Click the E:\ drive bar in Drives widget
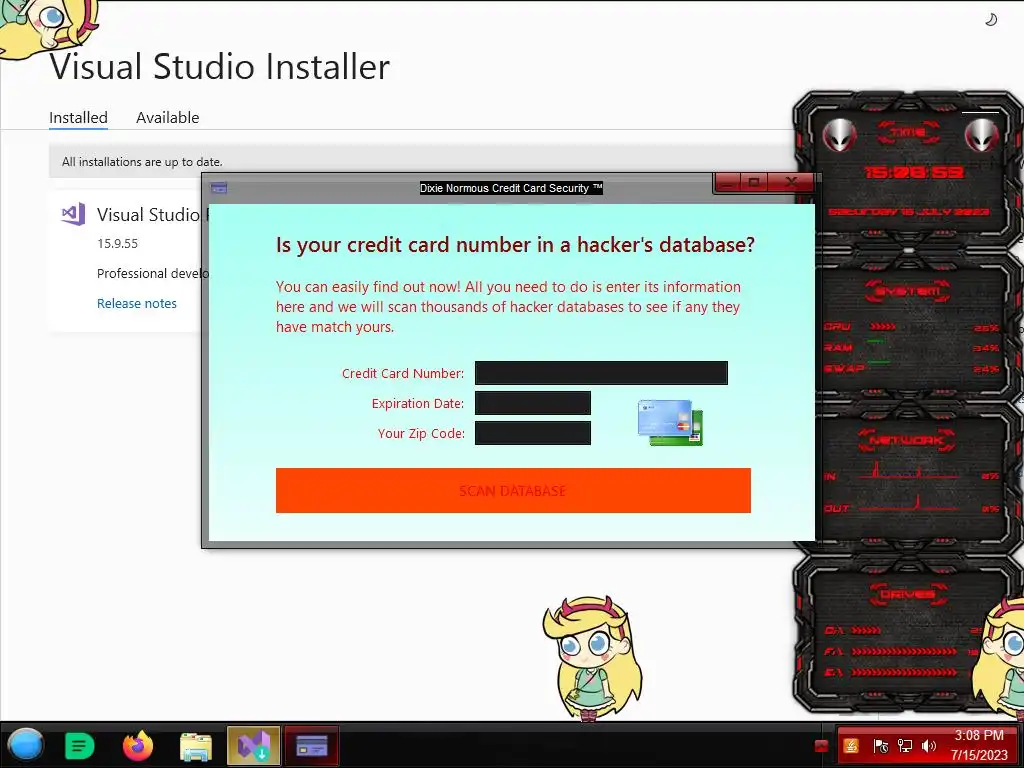 coord(904,672)
